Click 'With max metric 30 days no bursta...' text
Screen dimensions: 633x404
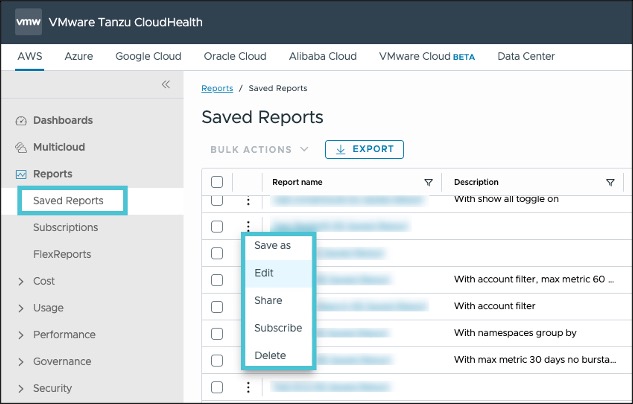535,360
